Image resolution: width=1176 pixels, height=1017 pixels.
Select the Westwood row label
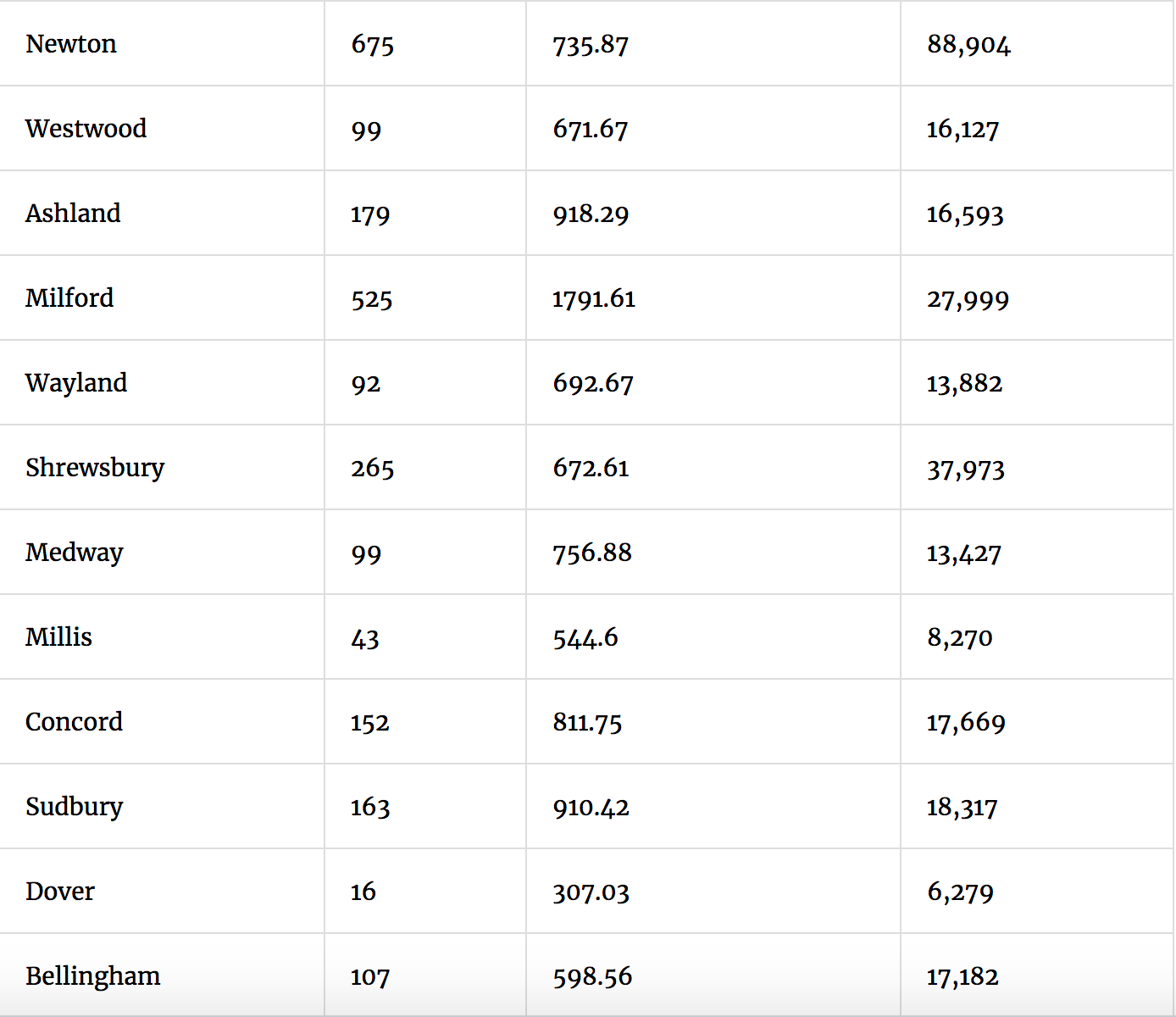(86, 129)
